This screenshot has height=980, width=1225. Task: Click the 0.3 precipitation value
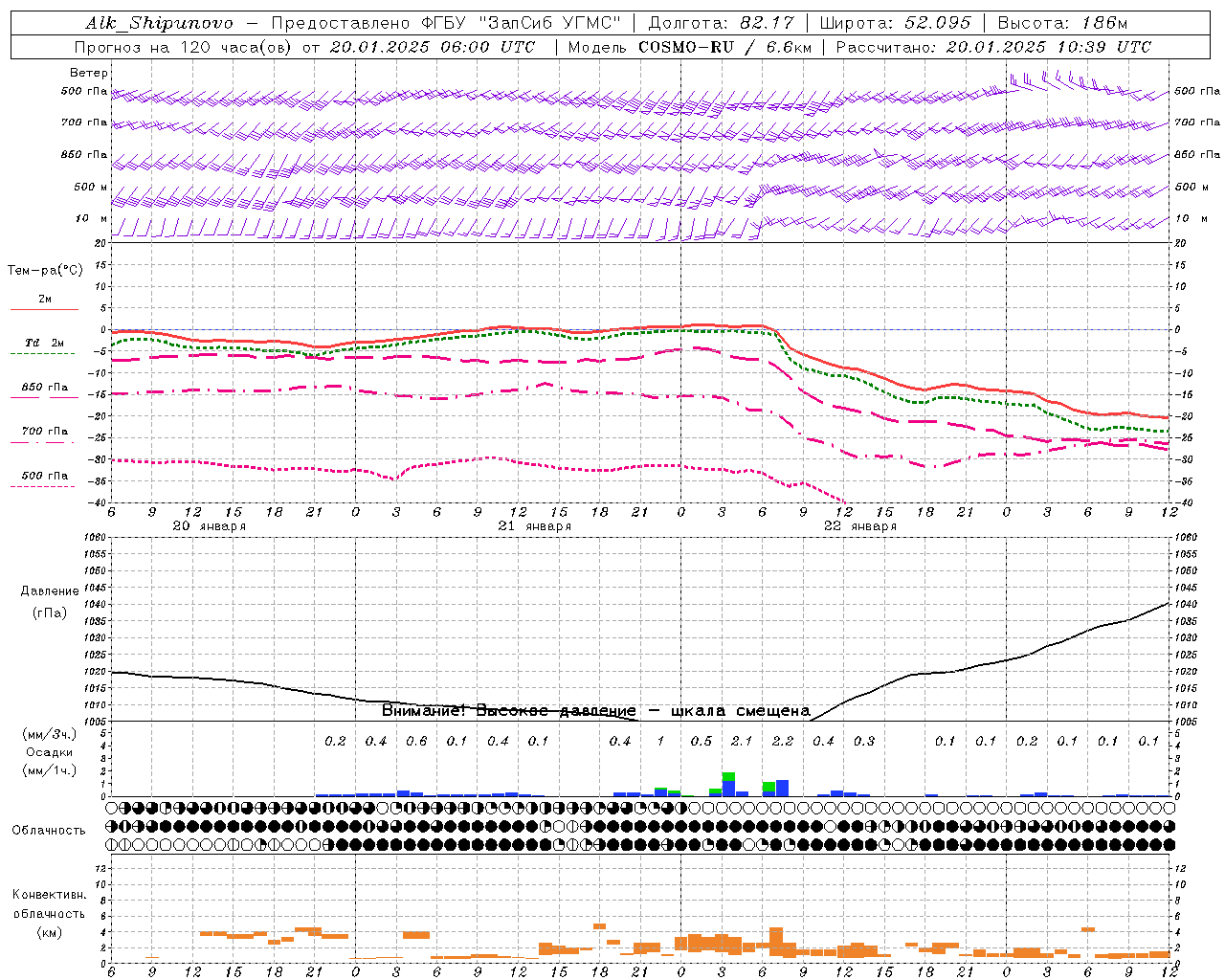point(864,741)
